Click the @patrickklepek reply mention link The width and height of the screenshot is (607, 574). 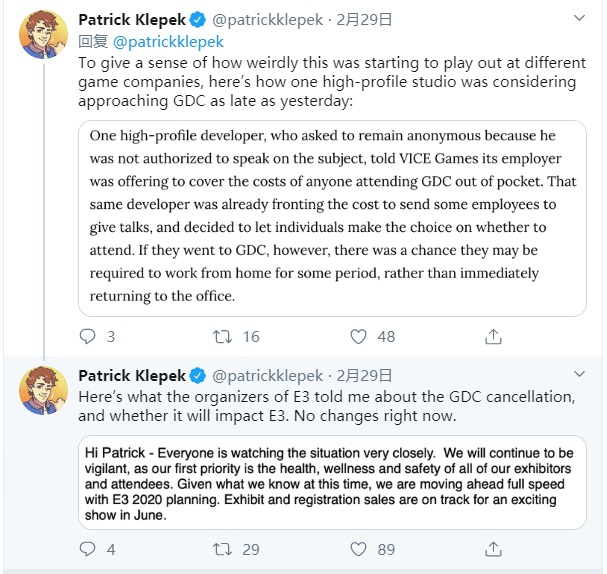point(168,42)
